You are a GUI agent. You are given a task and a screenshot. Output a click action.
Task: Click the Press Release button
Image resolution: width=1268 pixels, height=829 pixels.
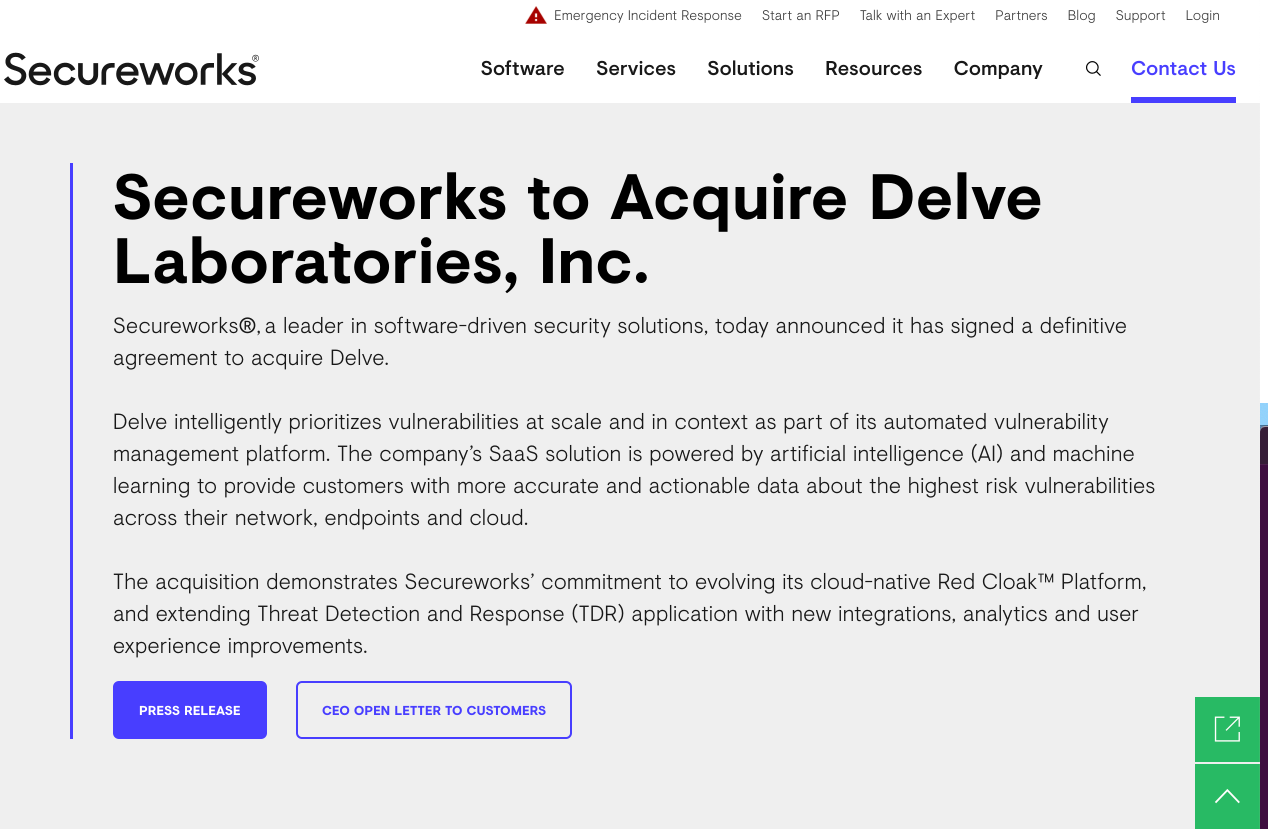click(x=190, y=710)
